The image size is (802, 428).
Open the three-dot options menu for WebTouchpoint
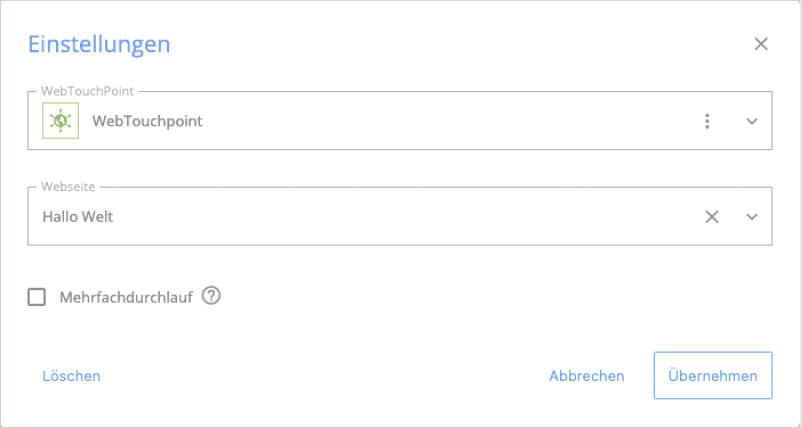707,121
